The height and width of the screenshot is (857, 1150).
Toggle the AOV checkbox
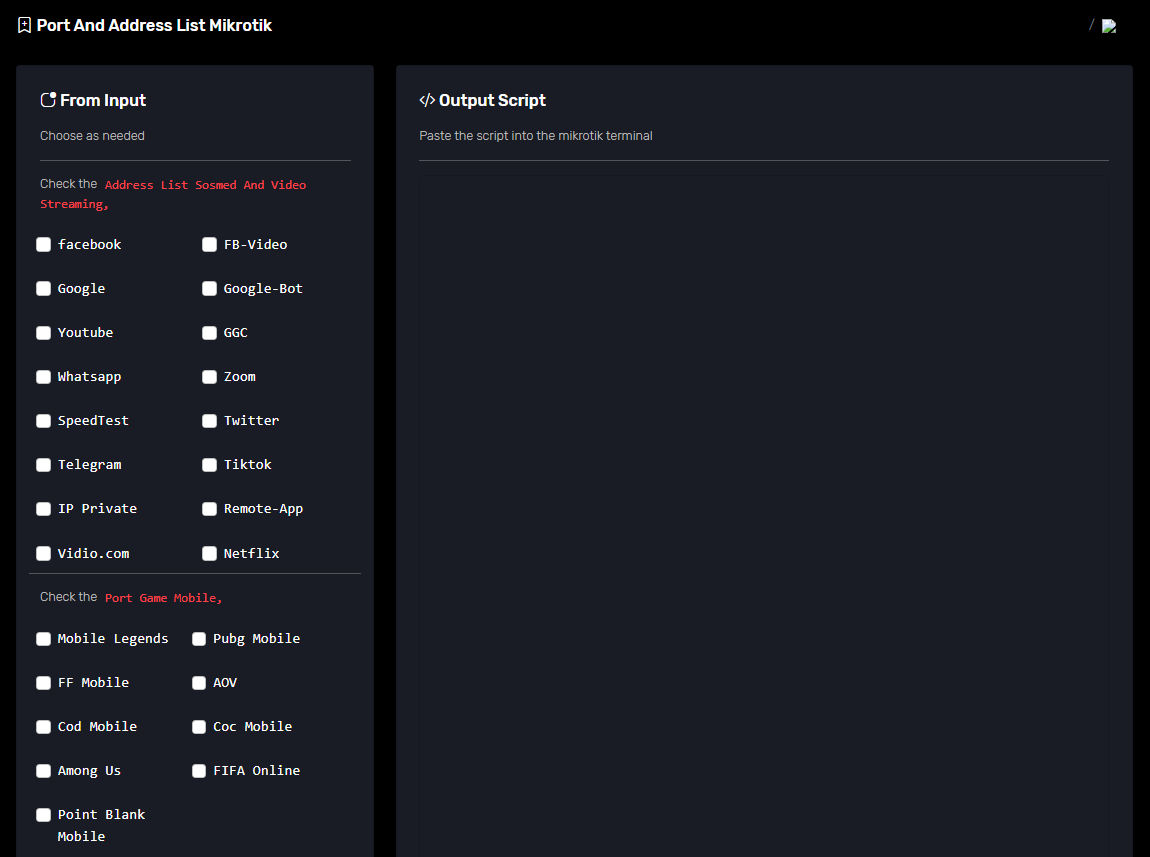coord(199,683)
